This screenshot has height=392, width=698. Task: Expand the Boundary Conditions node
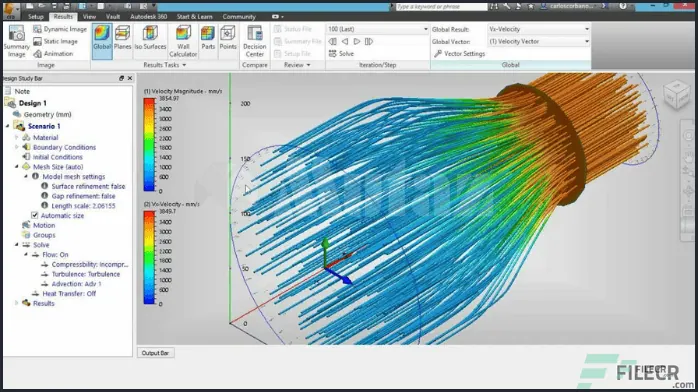tap(17, 147)
